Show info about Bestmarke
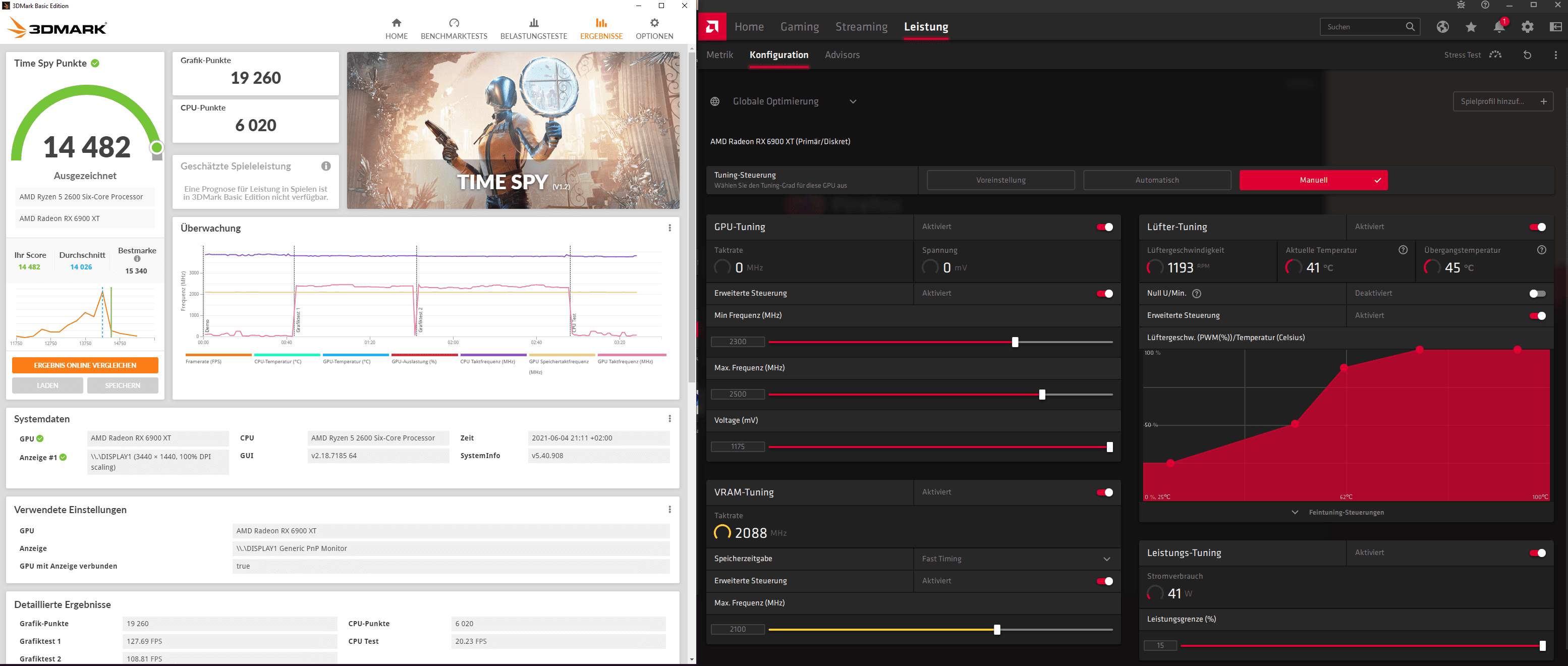The image size is (1568, 666). tap(137, 259)
